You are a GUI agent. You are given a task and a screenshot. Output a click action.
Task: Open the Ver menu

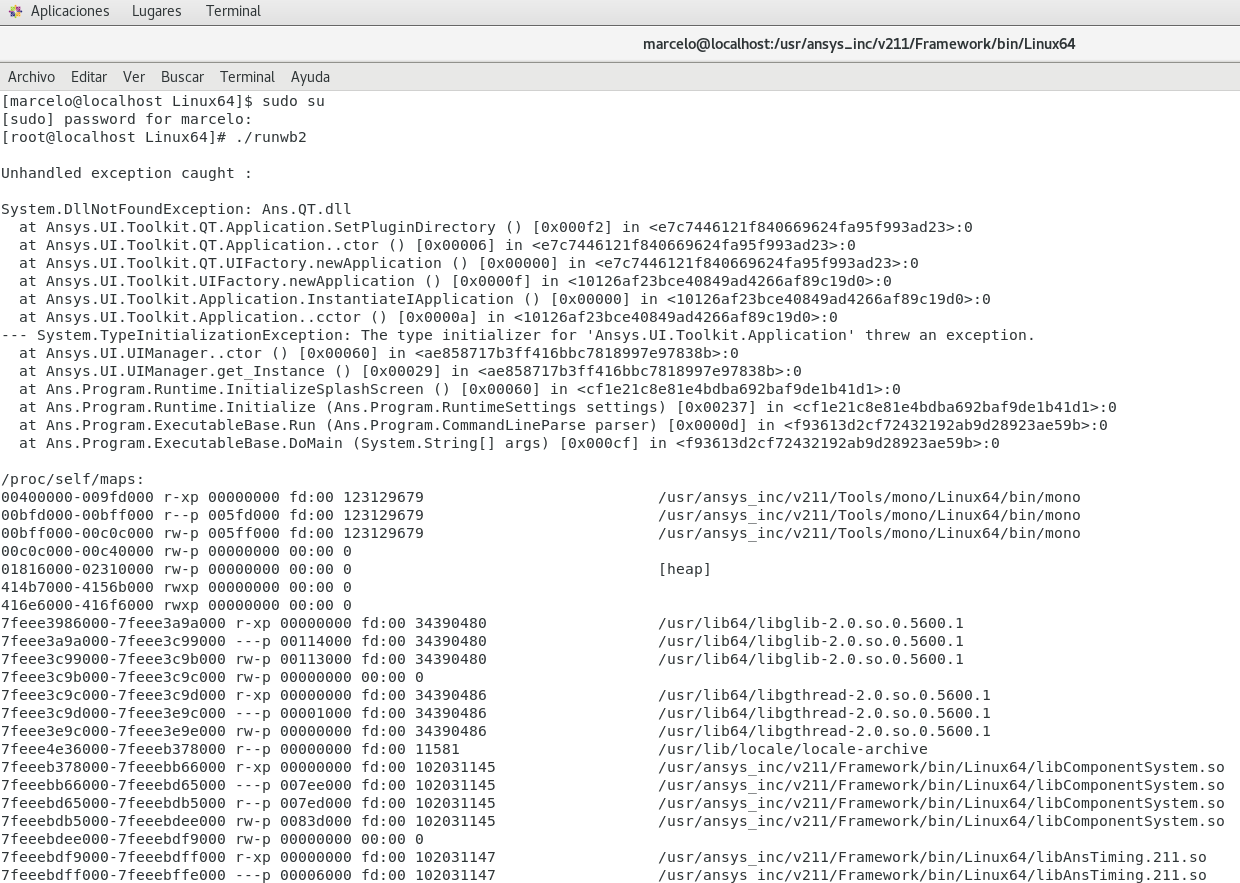(x=134, y=77)
